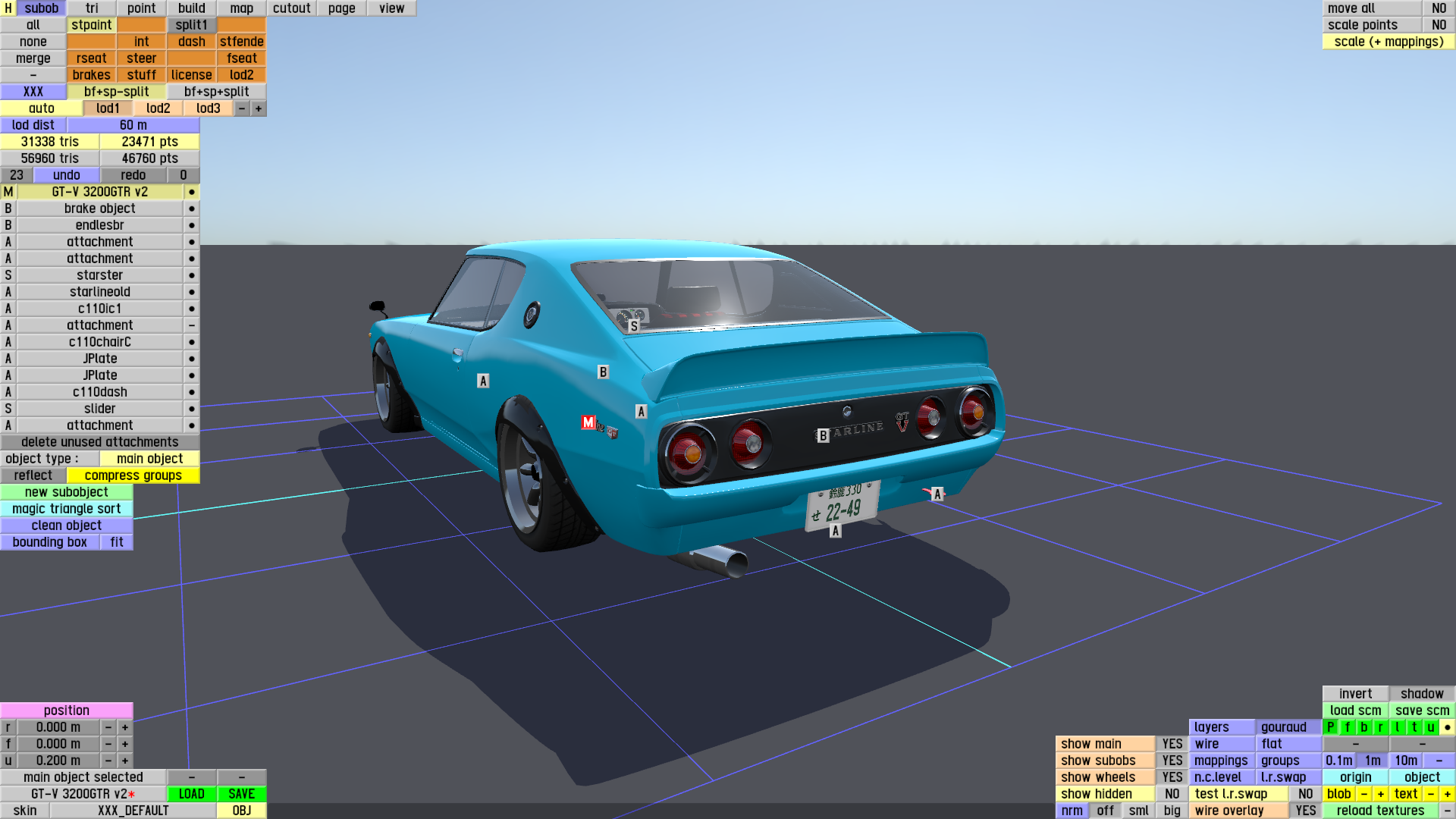Toggle show hidden NO setting
This screenshot has height=819, width=1456.
1172,794
